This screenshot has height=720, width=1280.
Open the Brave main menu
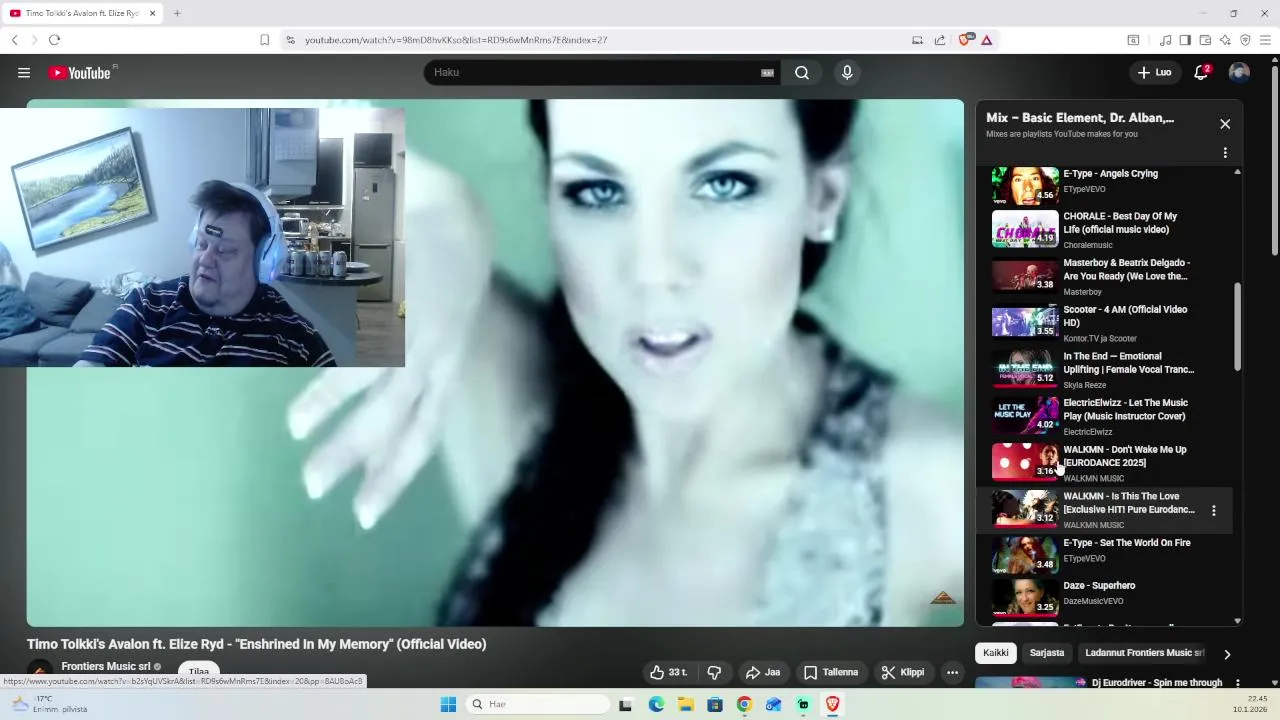pyautogui.click(x=1266, y=40)
